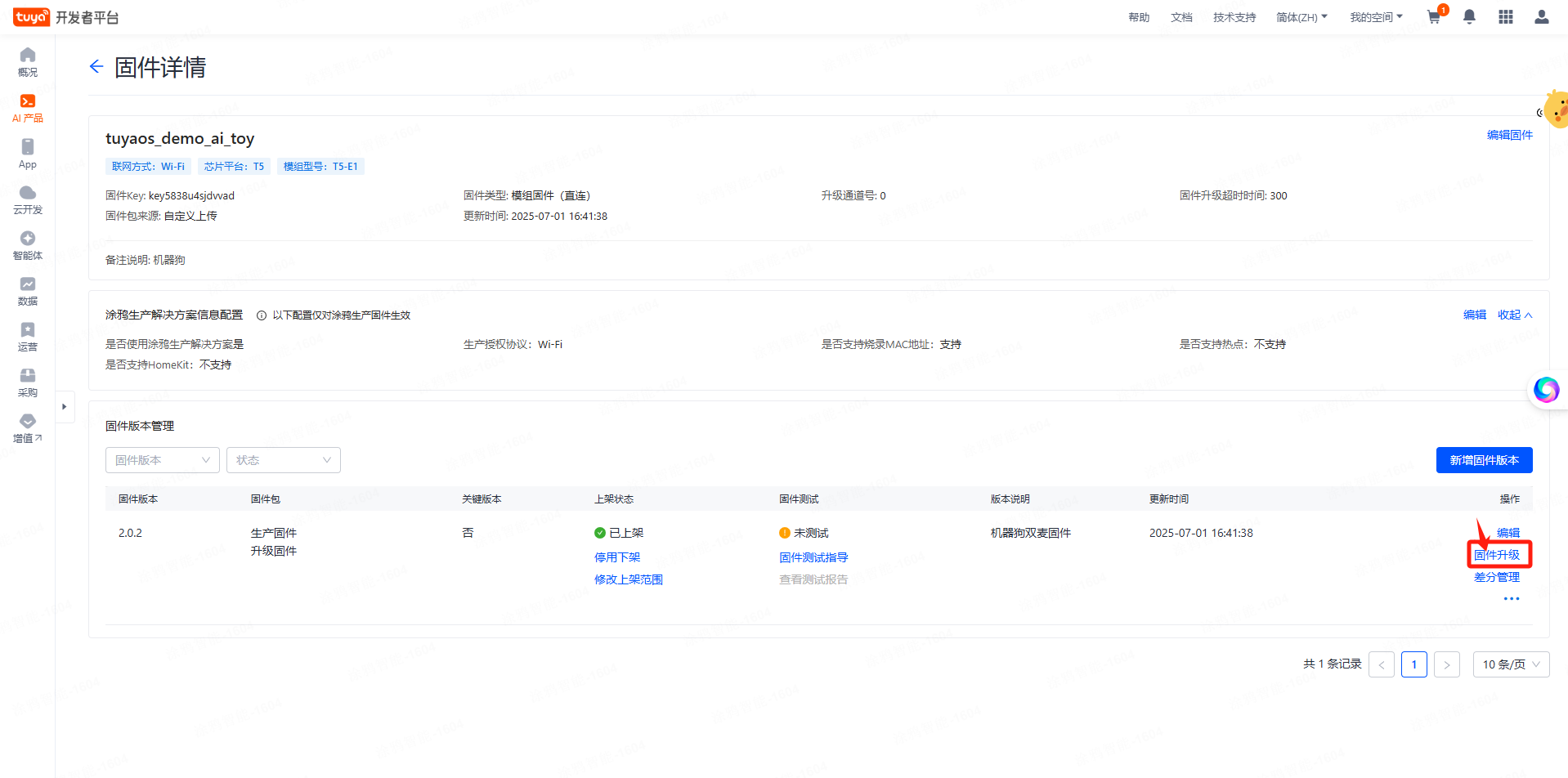
Task: Click the 上架状态 column header
Action: click(614, 499)
